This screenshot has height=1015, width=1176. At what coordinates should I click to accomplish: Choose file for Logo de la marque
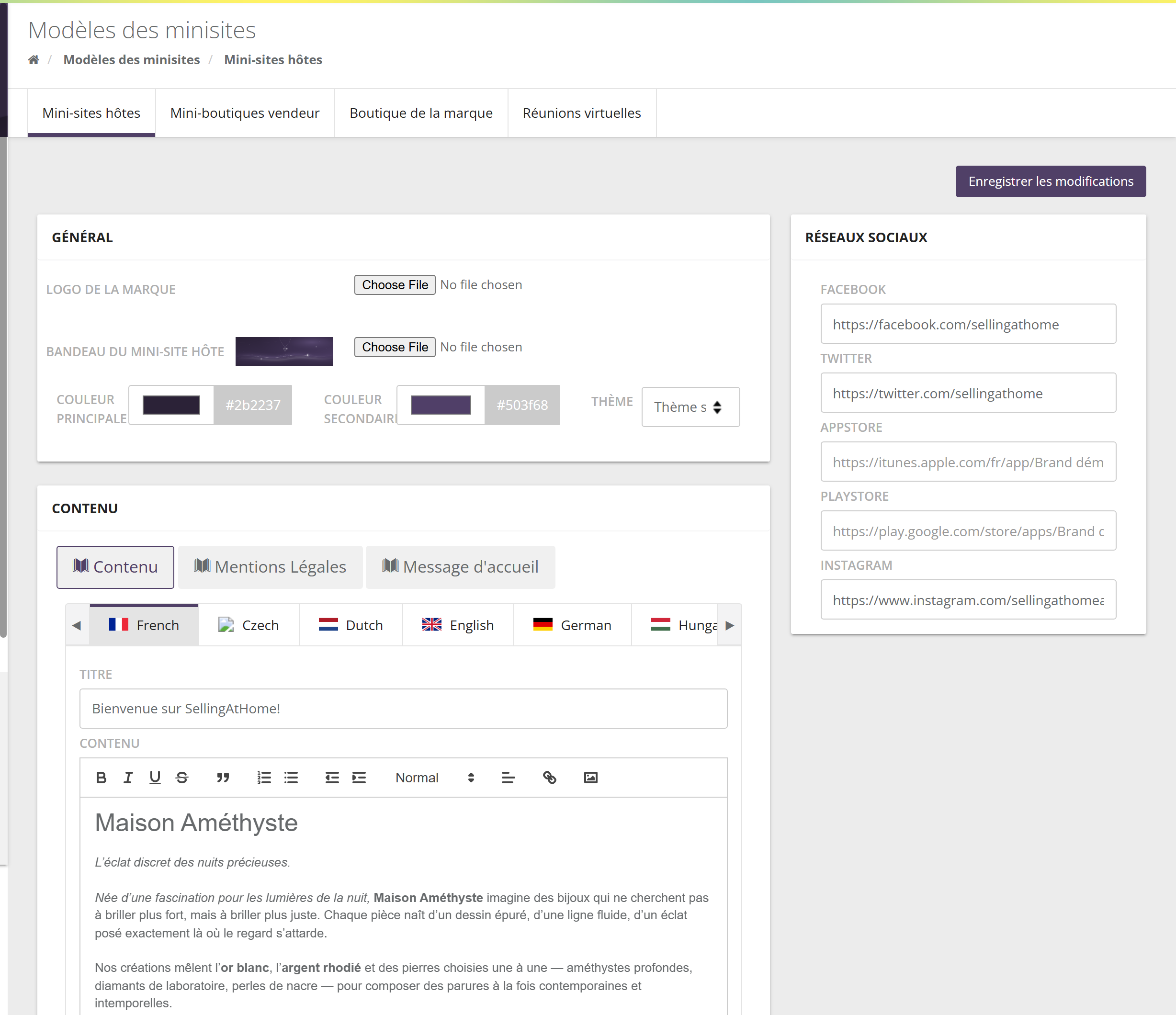395,285
